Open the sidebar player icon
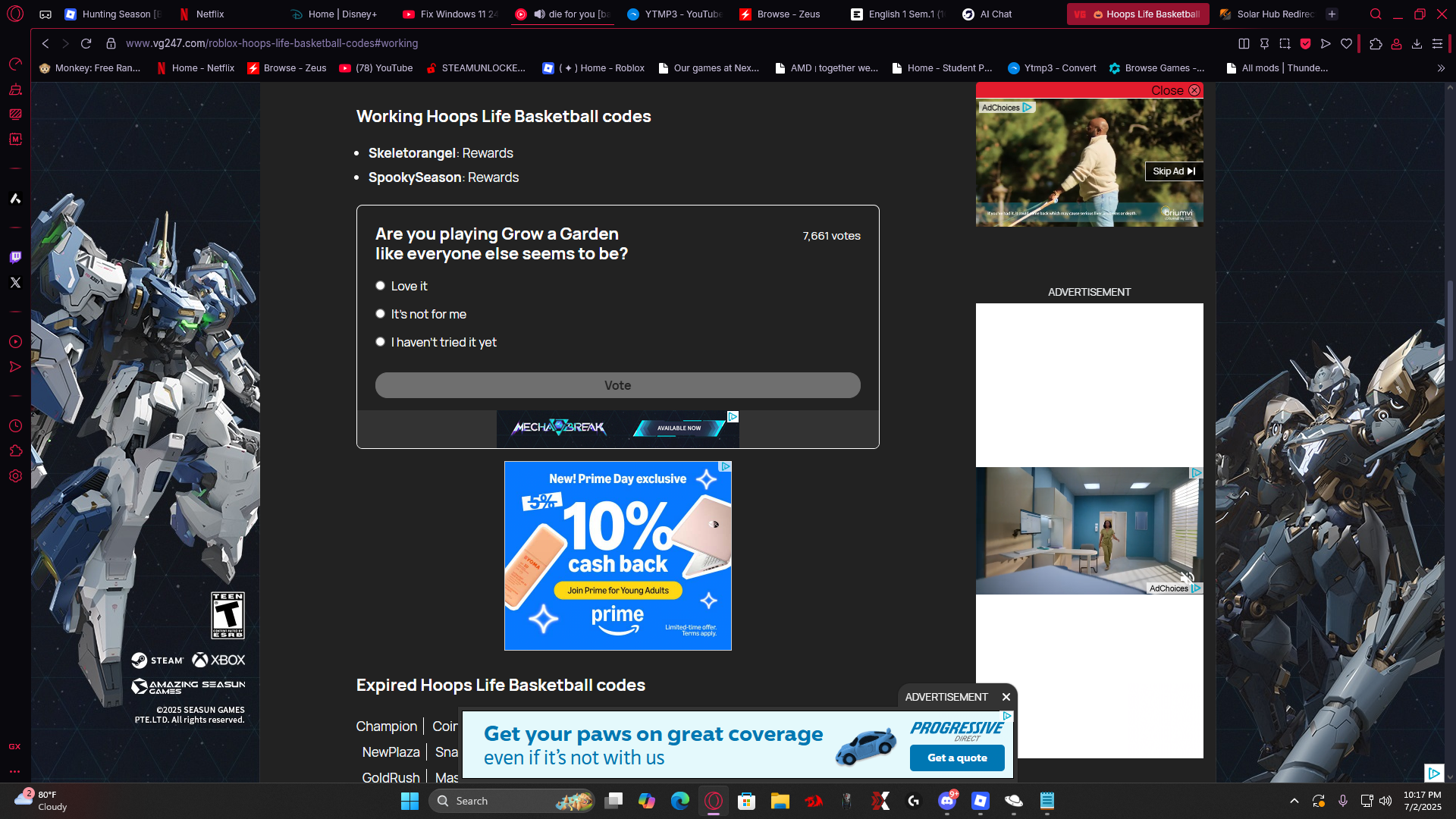Image resolution: width=1456 pixels, height=819 pixels. [15, 342]
